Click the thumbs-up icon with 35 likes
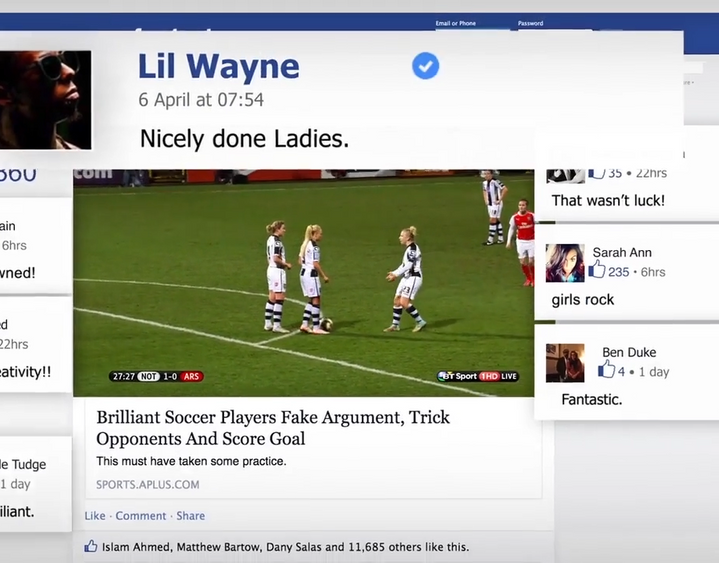Viewport: 719px width, 563px height. pyautogui.click(x=597, y=173)
